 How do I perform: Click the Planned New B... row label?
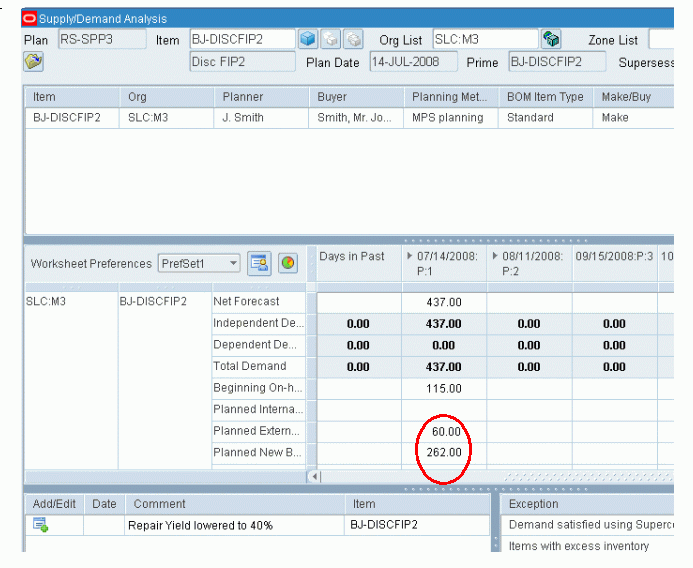coord(259,453)
